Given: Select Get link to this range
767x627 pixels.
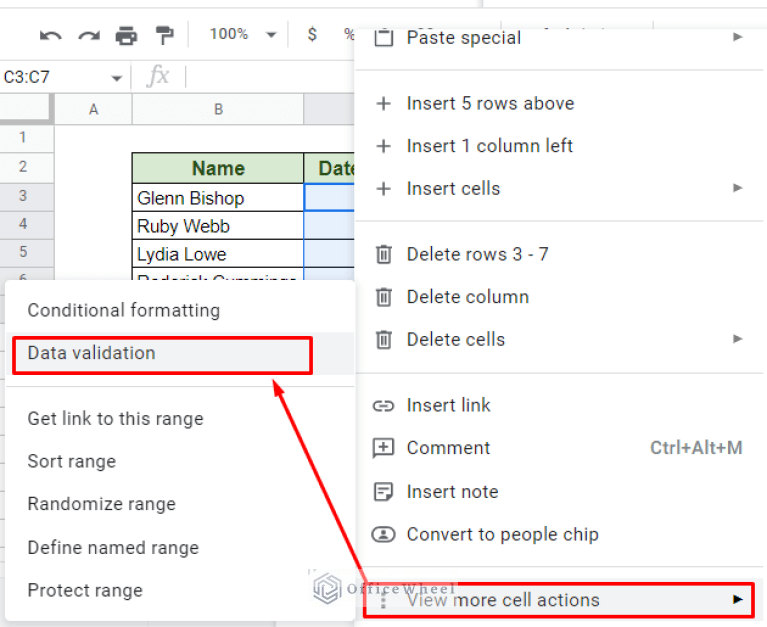Looking at the screenshot, I should (180, 419).
